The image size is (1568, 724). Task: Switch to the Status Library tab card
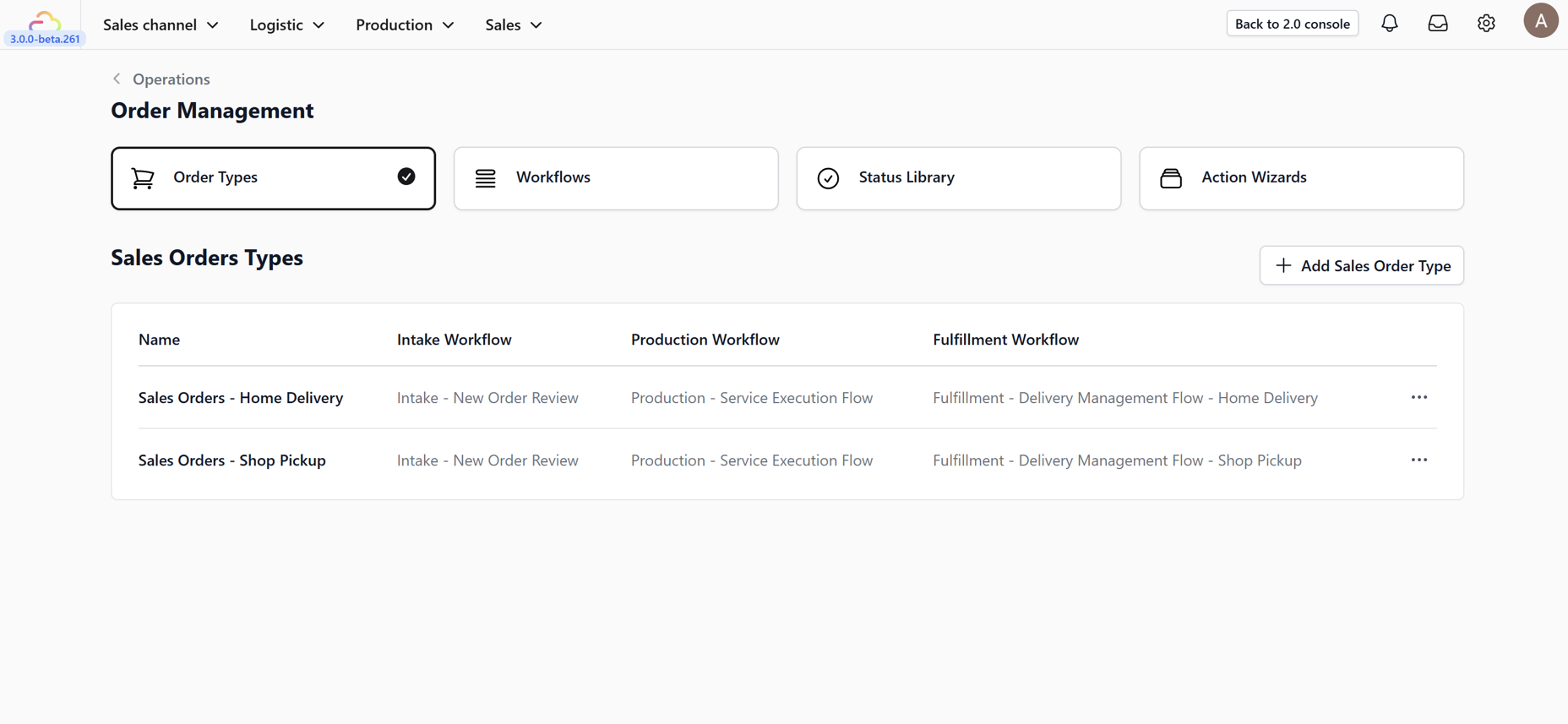point(959,178)
